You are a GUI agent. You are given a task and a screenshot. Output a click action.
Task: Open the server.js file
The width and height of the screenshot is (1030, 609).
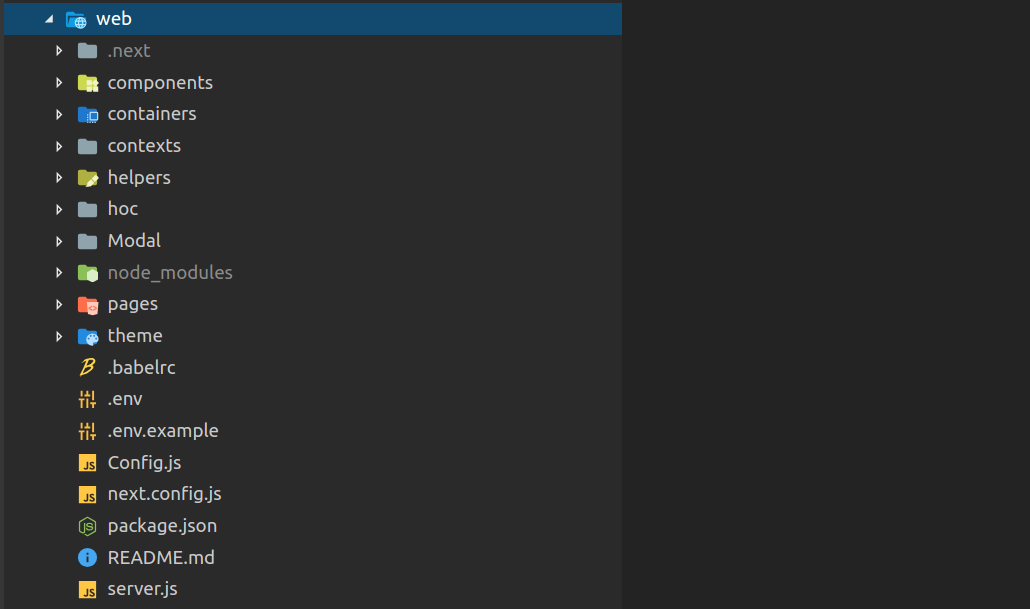point(142,589)
